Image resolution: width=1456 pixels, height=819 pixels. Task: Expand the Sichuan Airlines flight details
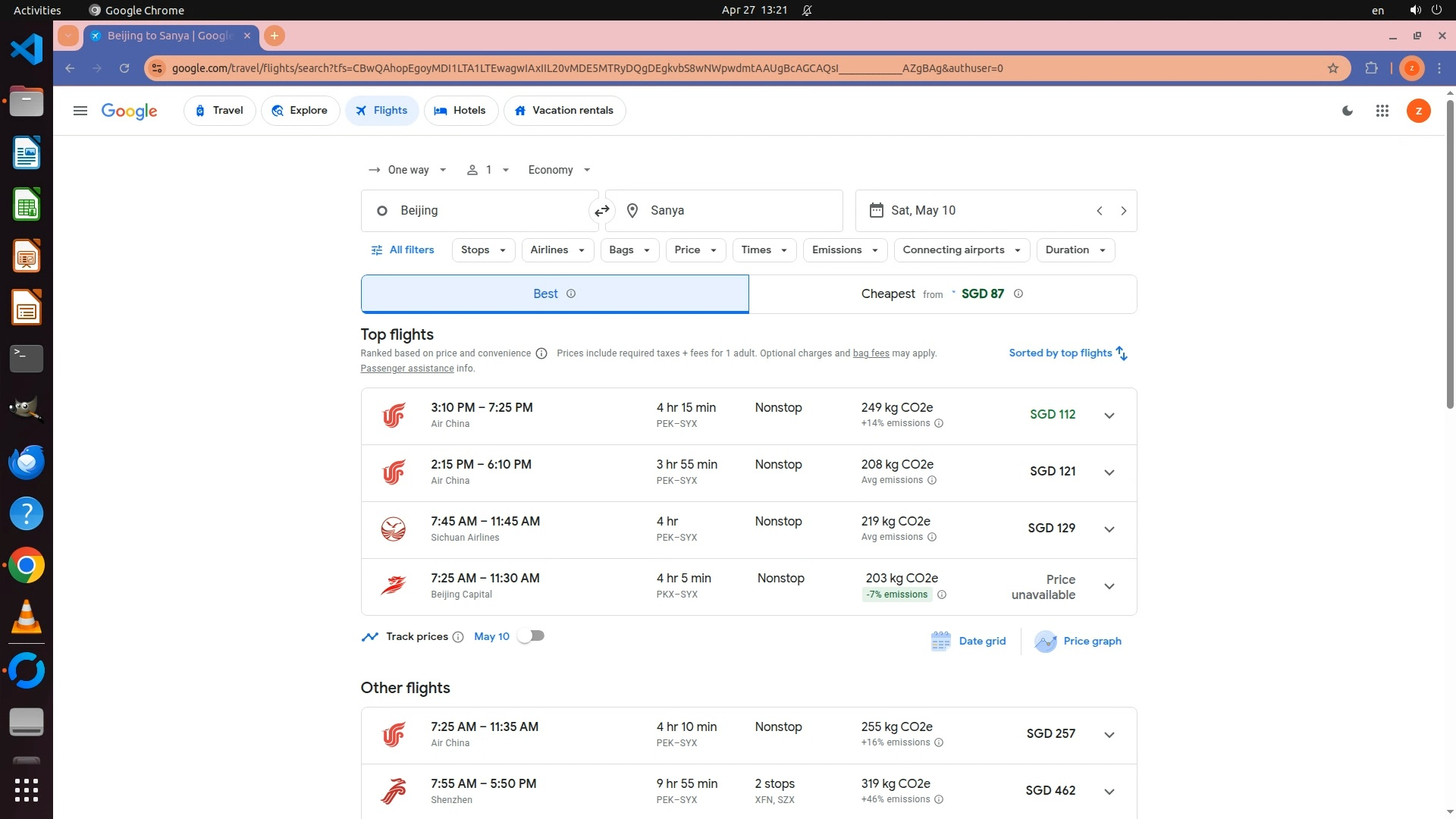point(1109,529)
